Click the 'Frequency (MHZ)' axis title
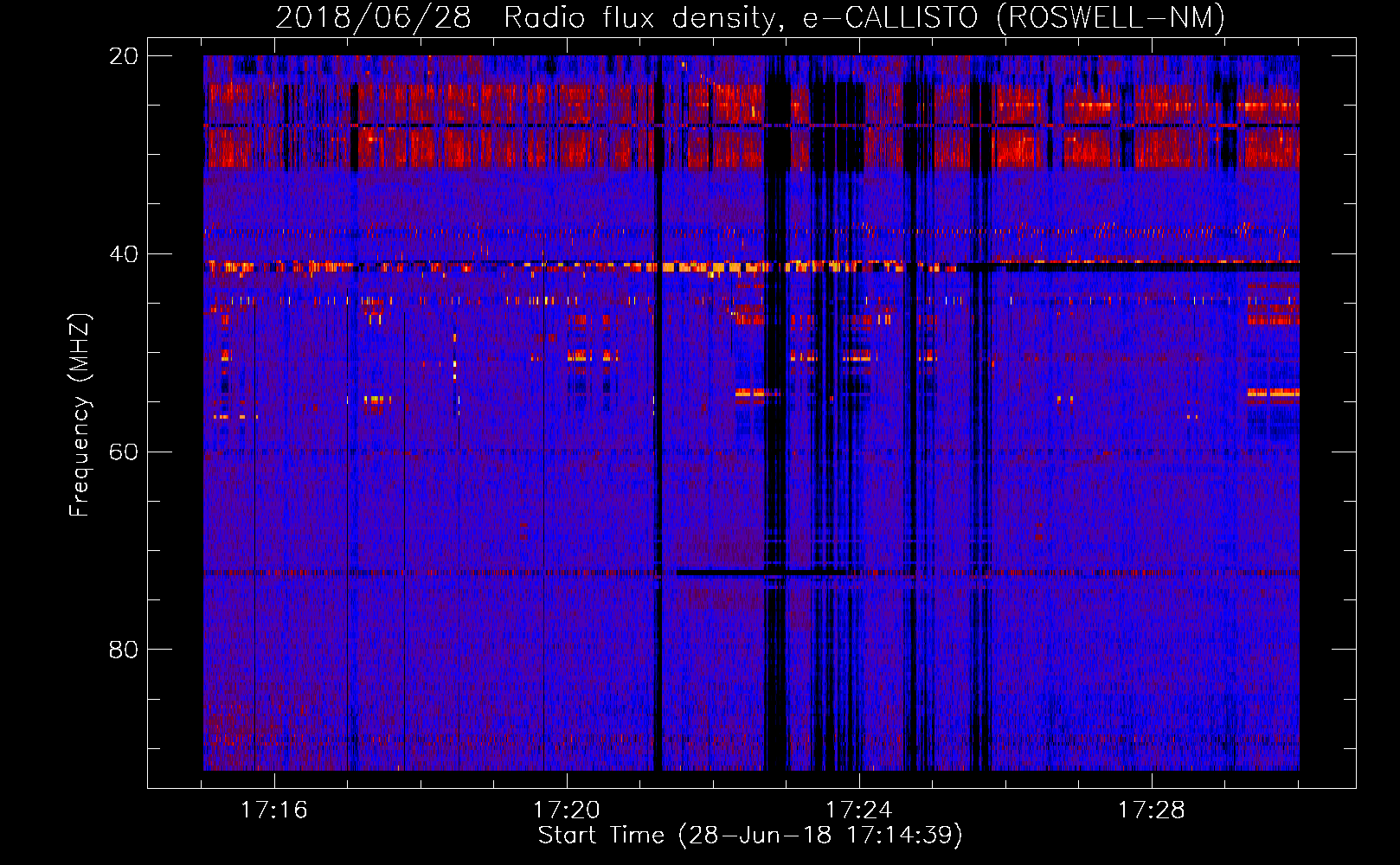 [x=80, y=415]
